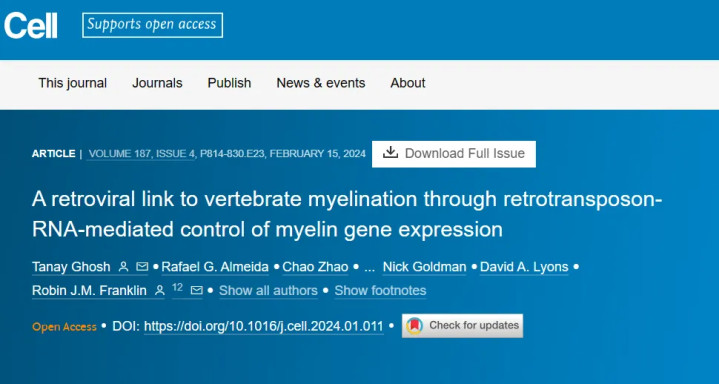Click the Check for updates button
Screen dimensions: 719x384
[462, 326]
